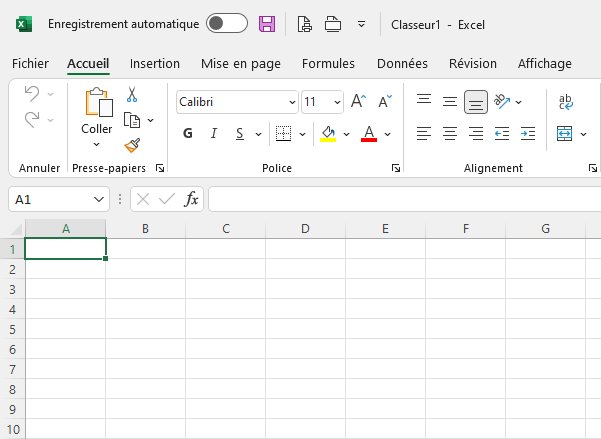Cut selection with scissors icon
Viewport: 601px width, 439px height.
[132, 94]
